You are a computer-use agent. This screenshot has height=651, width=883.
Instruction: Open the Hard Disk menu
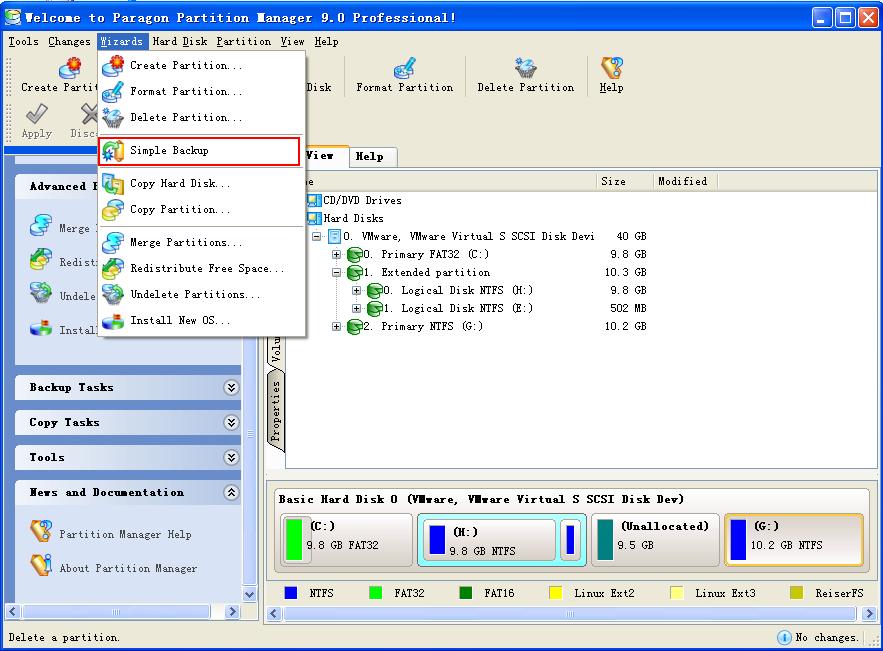coord(180,42)
